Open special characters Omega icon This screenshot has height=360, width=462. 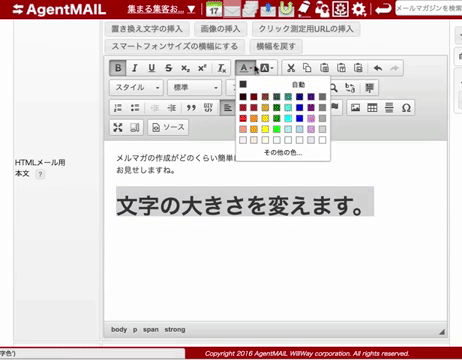coord(406,108)
